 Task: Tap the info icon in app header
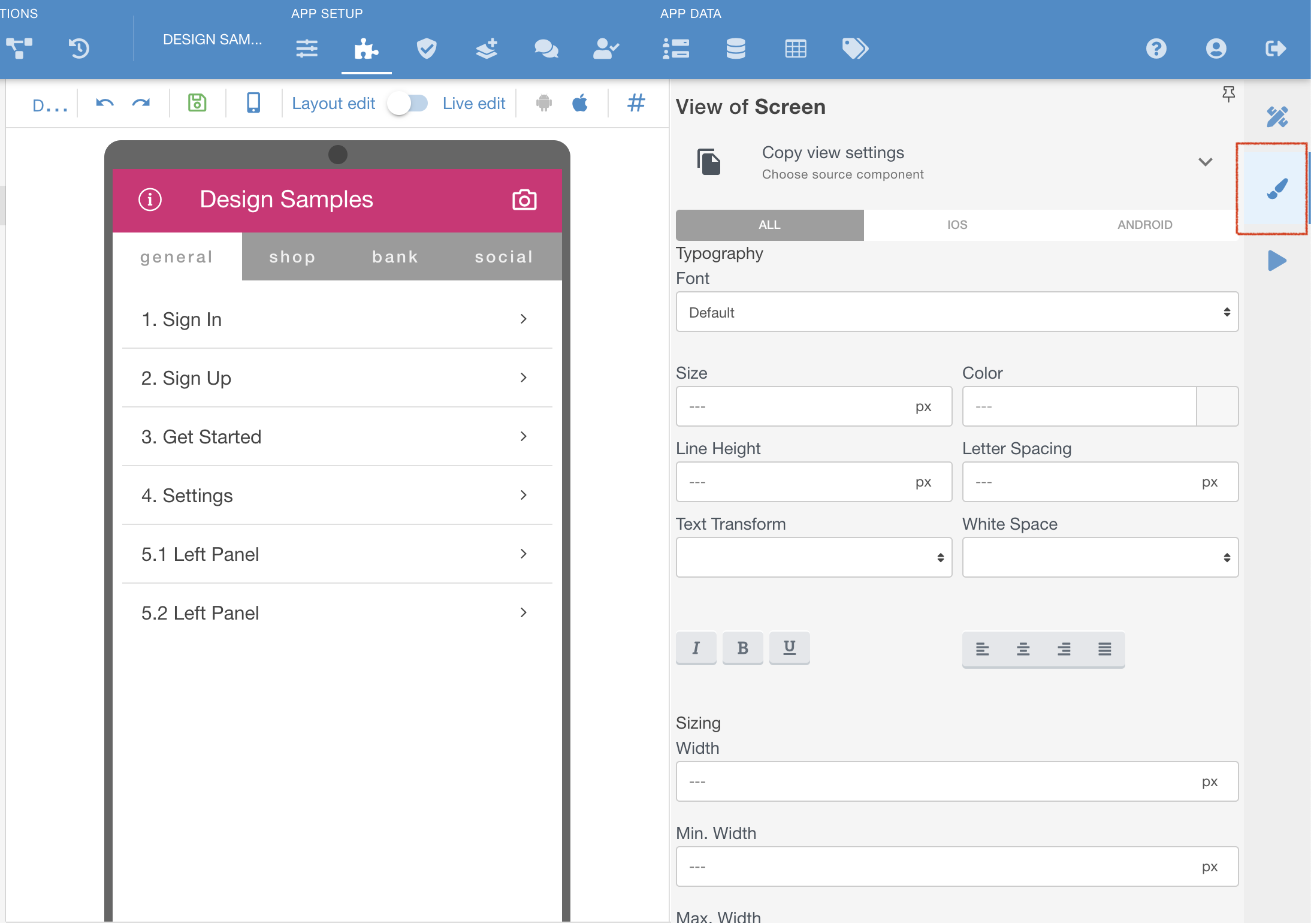[150, 200]
